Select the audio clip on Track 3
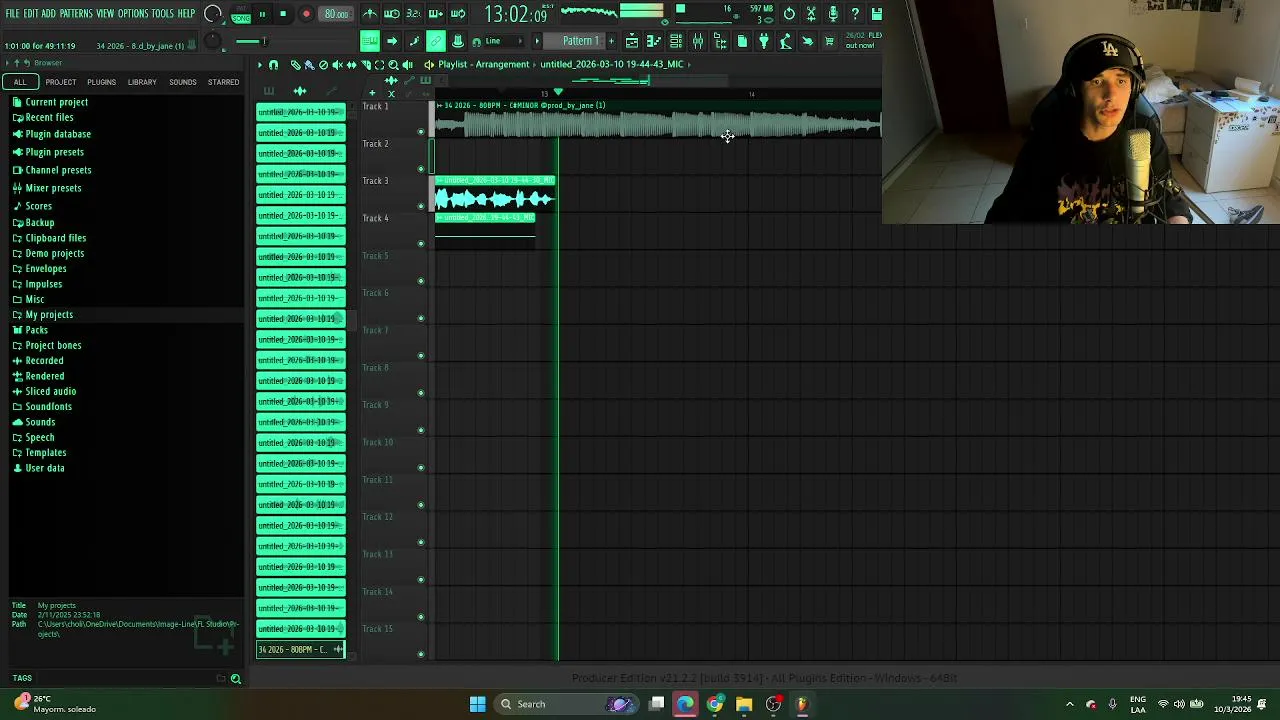 [495, 195]
